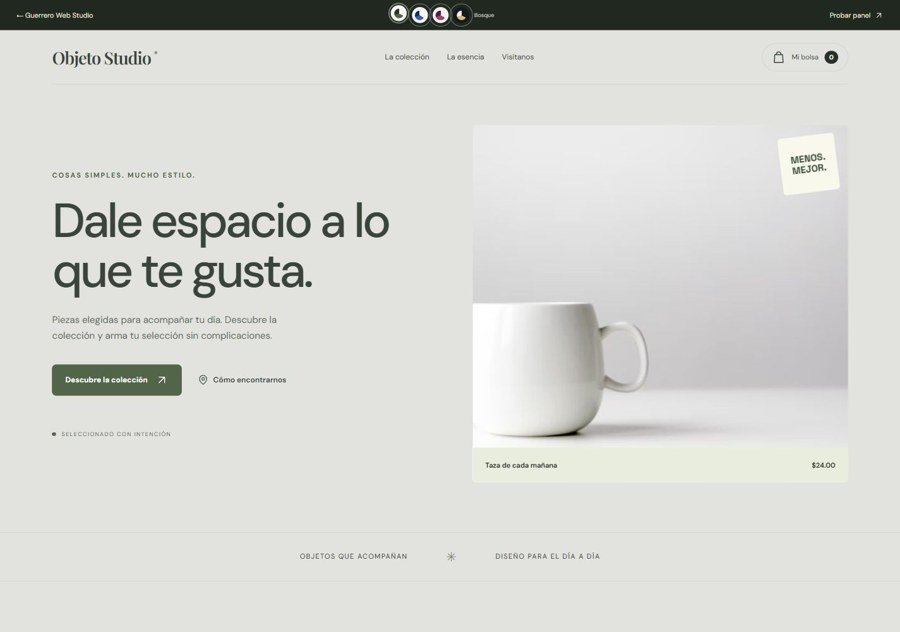
Task: Click the 'Seleccionado con intención' text
Action: [x=116, y=435]
